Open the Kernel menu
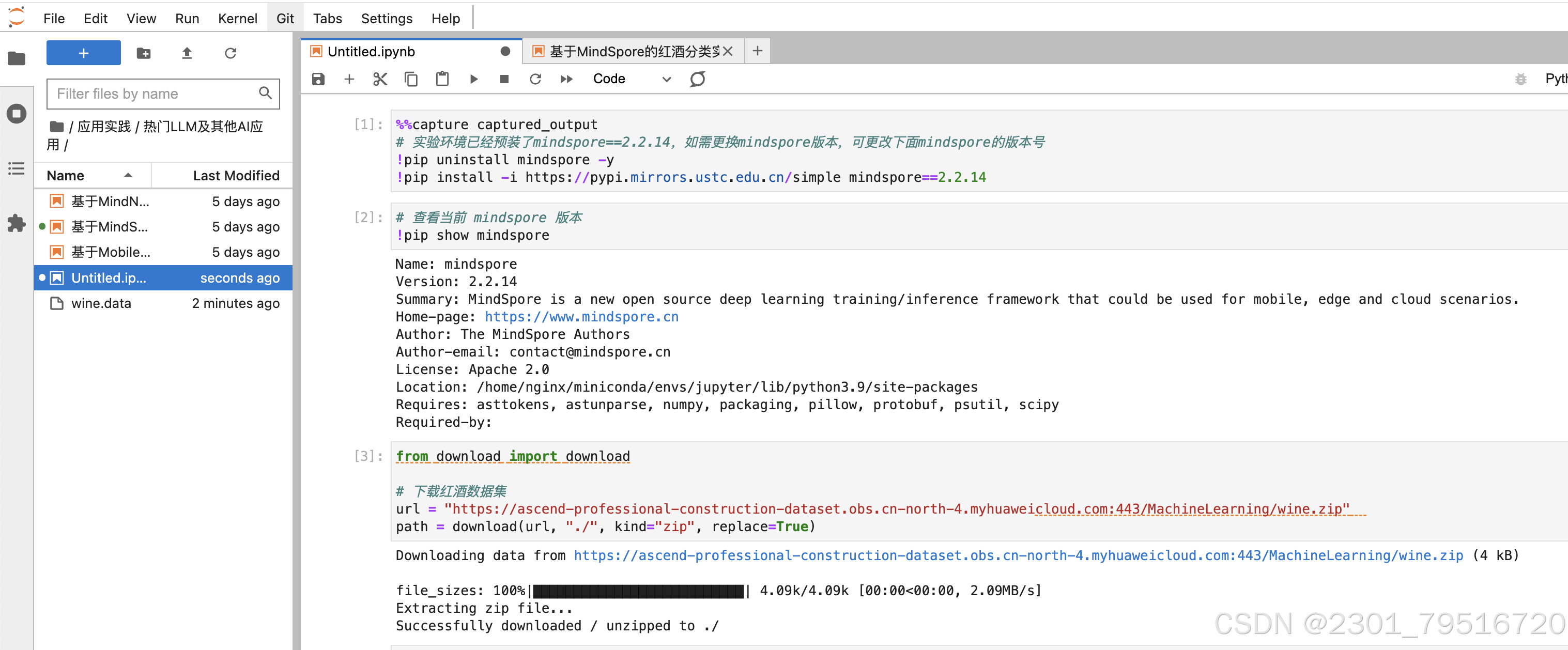Viewport: 1568px width, 650px height. [237, 18]
